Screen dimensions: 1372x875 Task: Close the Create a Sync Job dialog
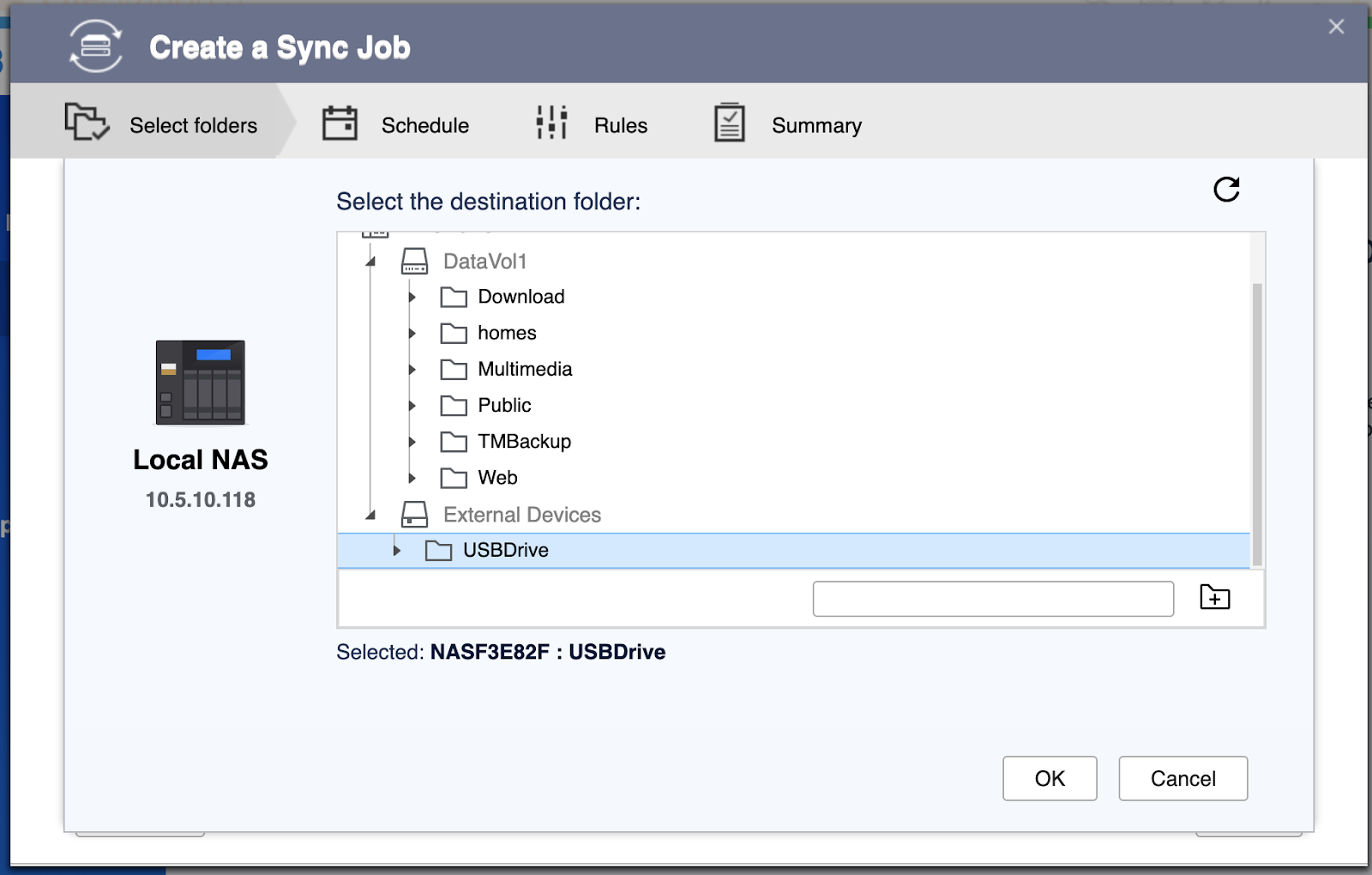click(x=1336, y=27)
